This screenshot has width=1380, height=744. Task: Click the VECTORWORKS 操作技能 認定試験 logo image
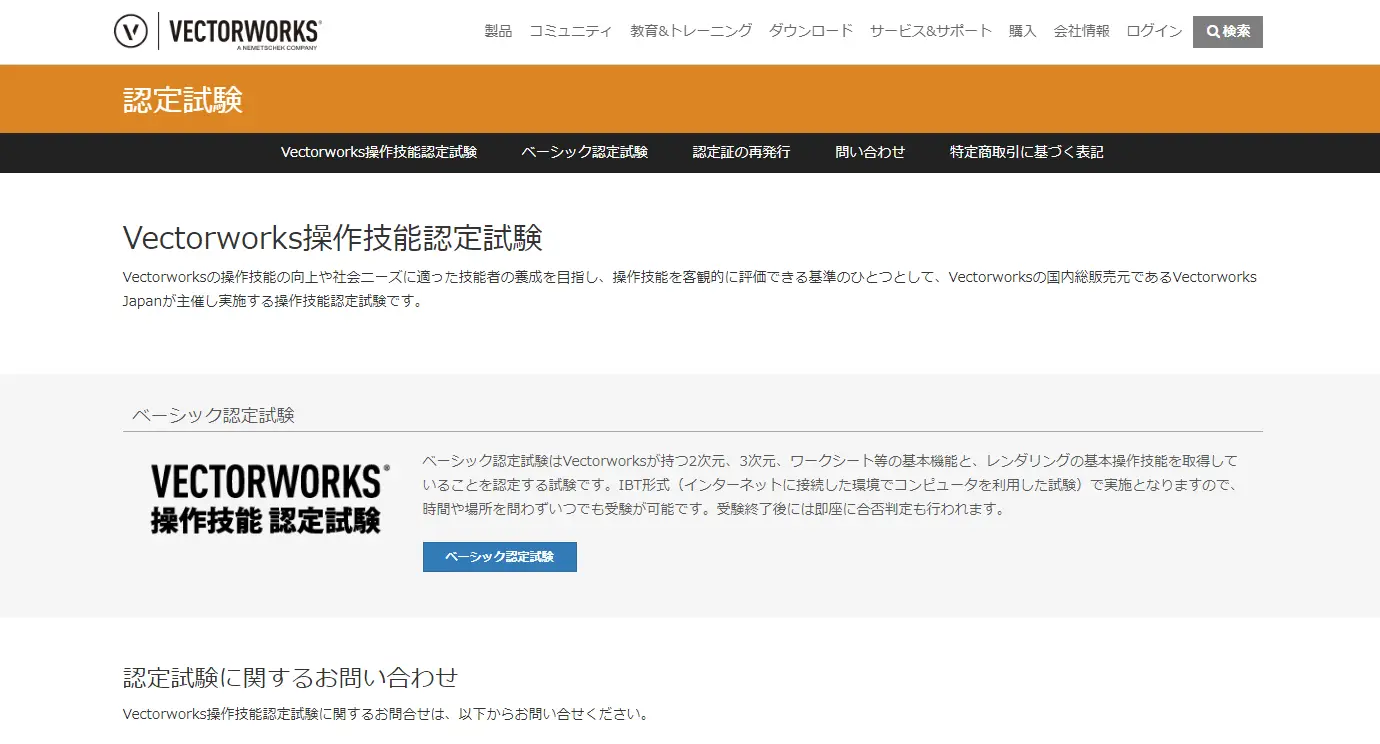271,497
